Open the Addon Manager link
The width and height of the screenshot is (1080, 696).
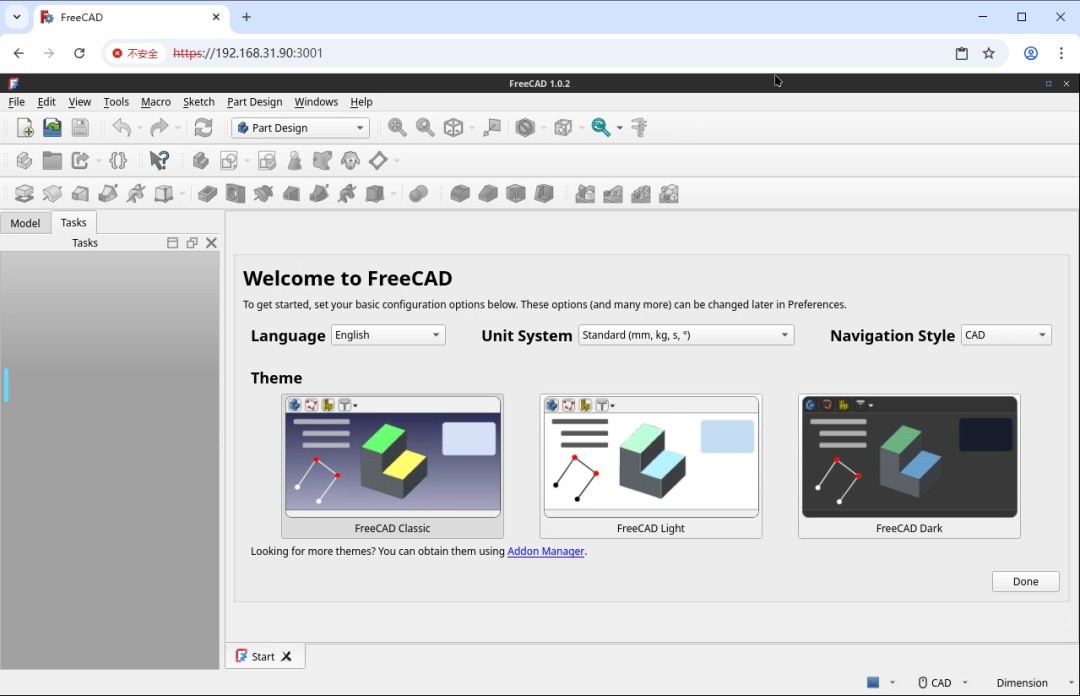coord(545,551)
